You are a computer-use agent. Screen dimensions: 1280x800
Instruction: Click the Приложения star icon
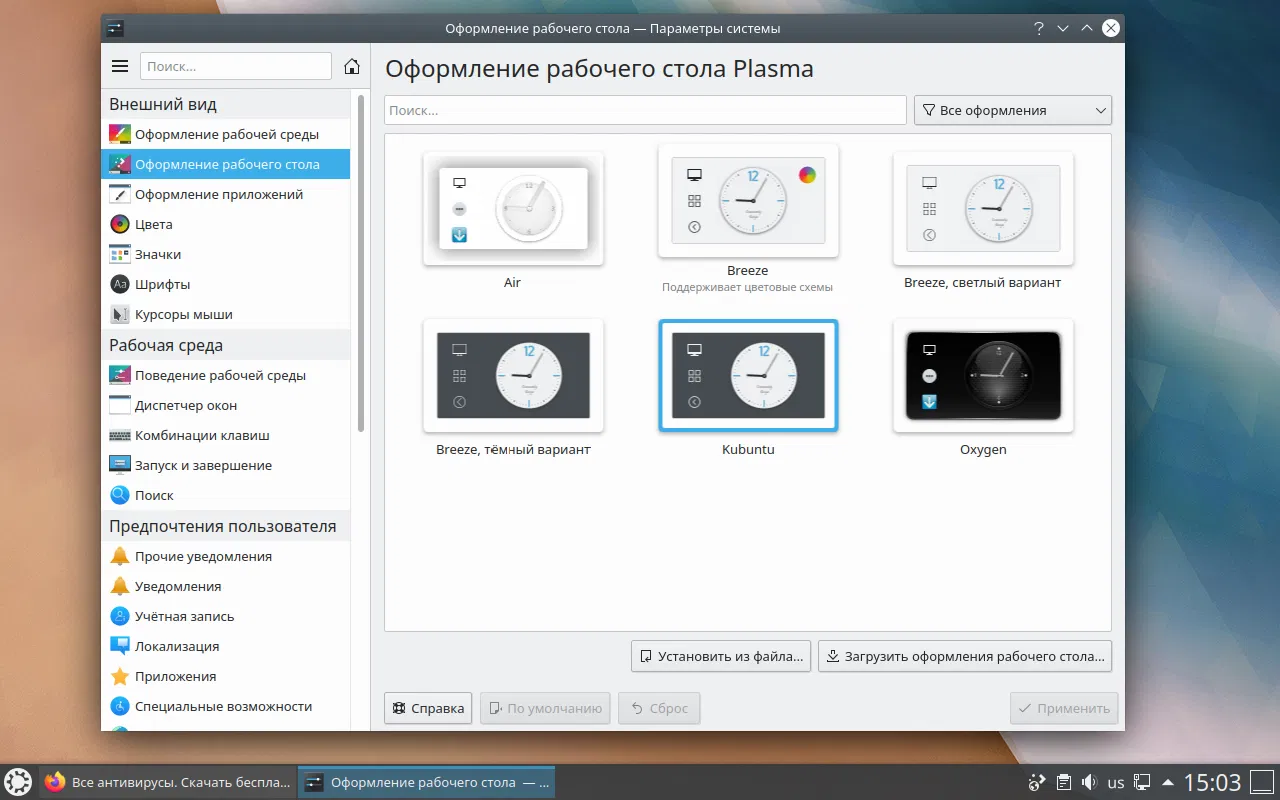coord(120,676)
